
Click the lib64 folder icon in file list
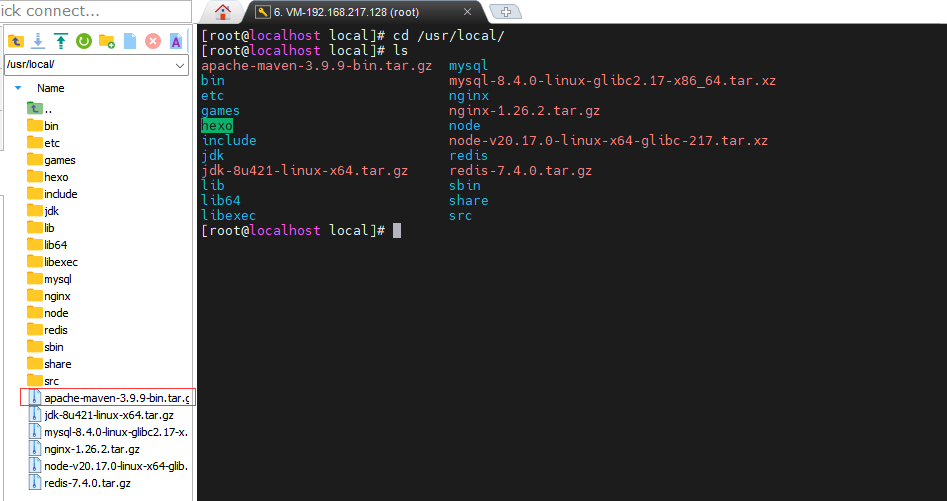(34, 244)
